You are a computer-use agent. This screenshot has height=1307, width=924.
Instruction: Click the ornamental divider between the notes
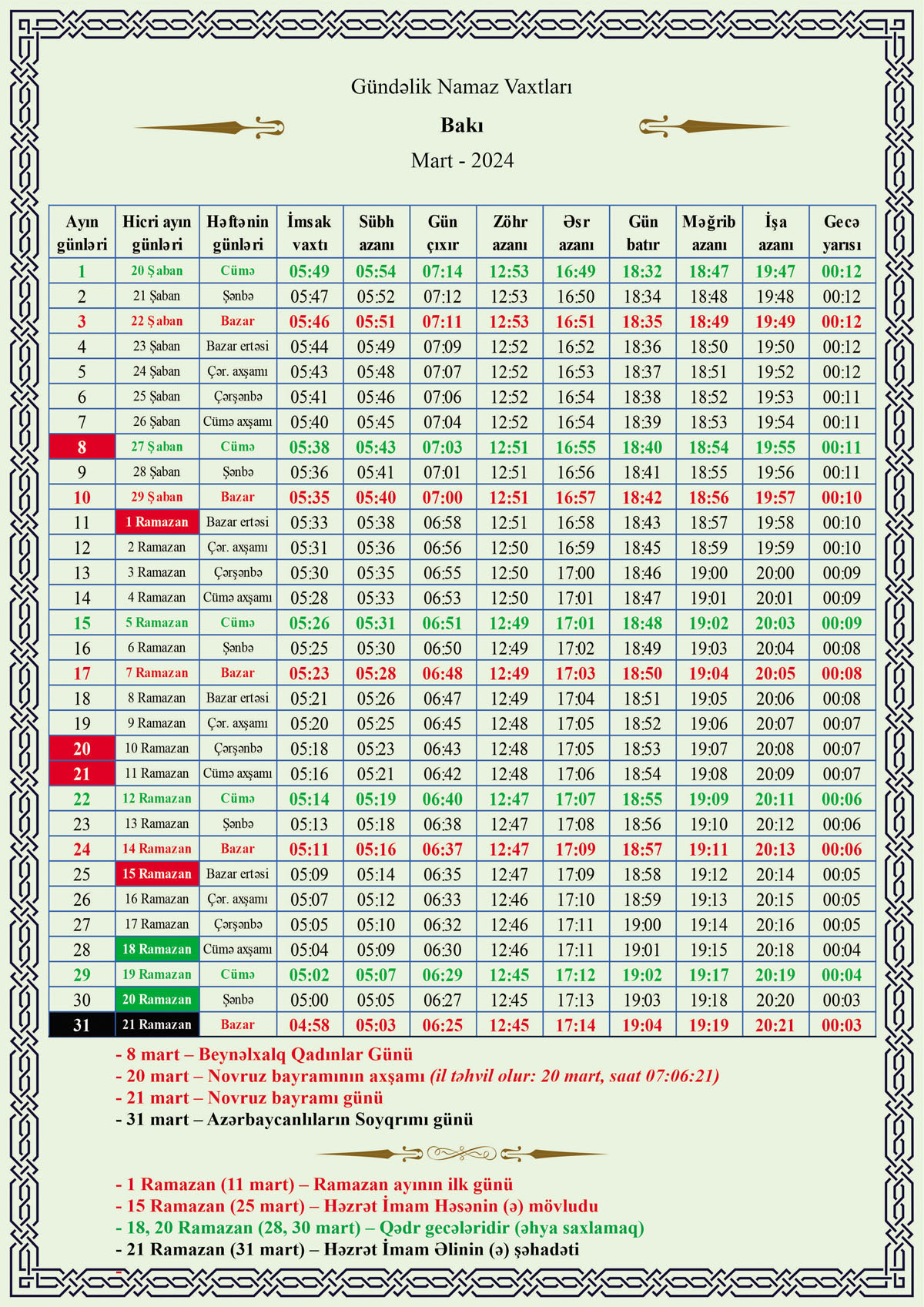pyautogui.click(x=462, y=1153)
